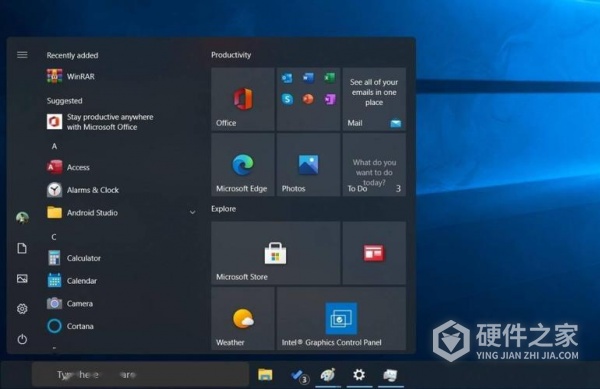
Task: Open the red News tile
Action: pos(374,253)
